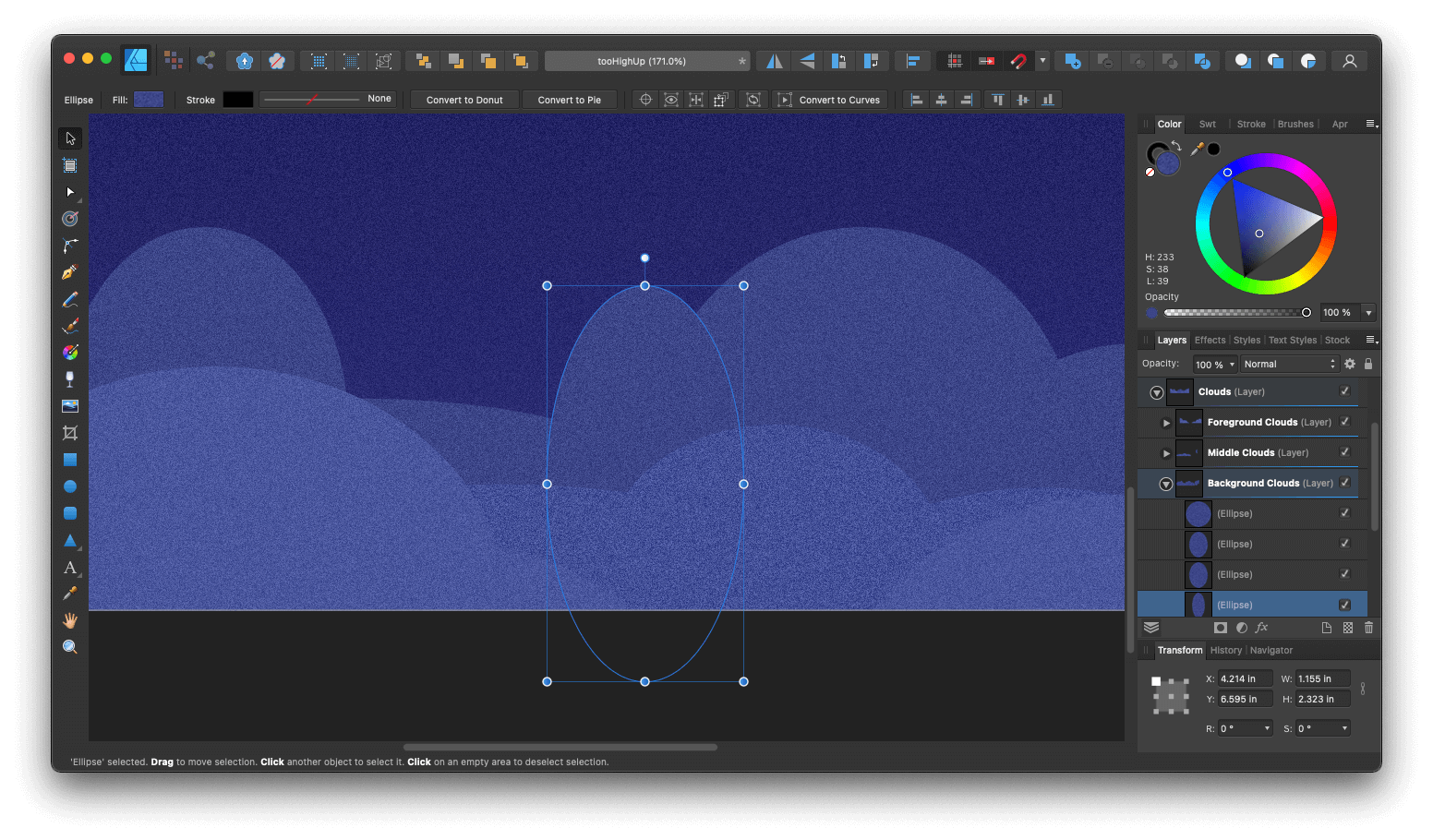
Task: Select the Zoom tool
Action: coord(70,646)
